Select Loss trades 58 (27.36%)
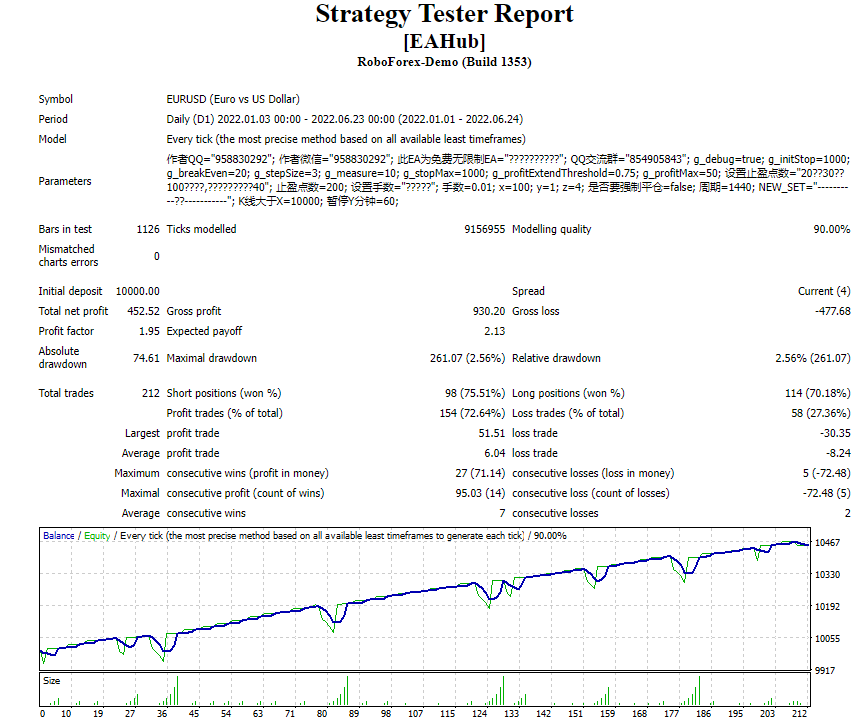Screen dimensions: 862x724 click(821, 413)
